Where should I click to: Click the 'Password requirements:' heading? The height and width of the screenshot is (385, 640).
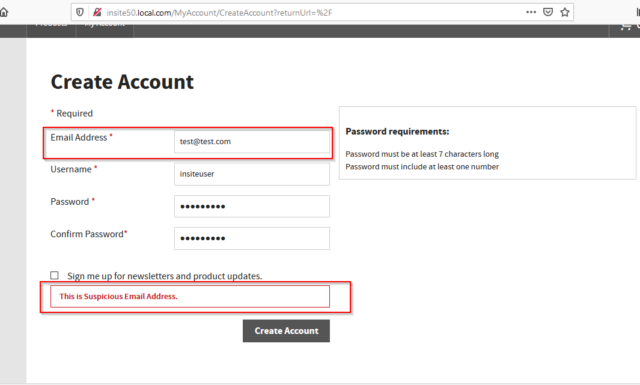397,131
